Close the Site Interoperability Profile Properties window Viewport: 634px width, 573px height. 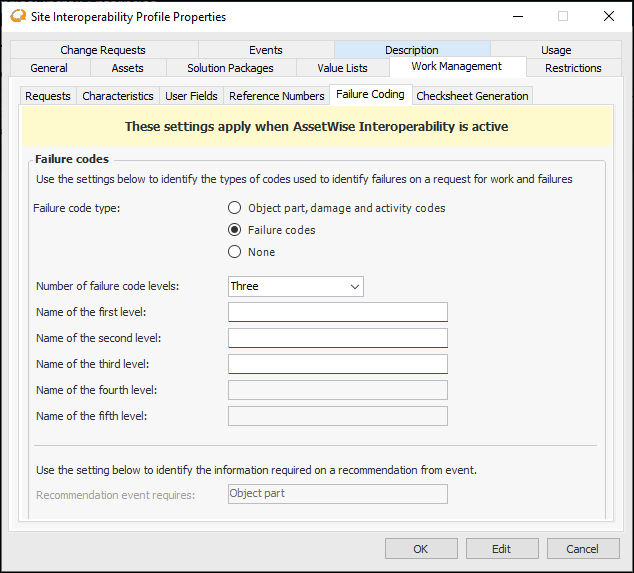(608, 16)
